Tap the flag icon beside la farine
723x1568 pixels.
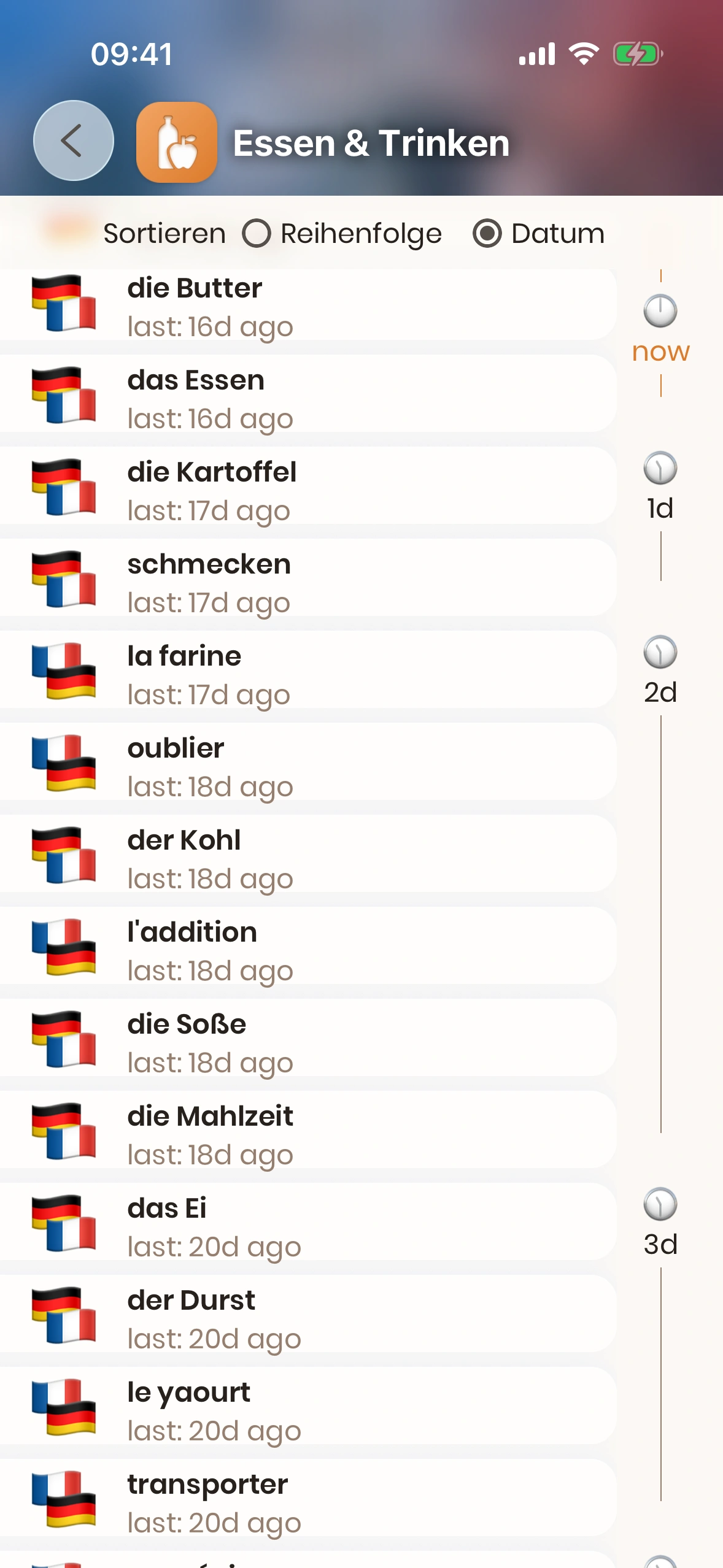64,671
